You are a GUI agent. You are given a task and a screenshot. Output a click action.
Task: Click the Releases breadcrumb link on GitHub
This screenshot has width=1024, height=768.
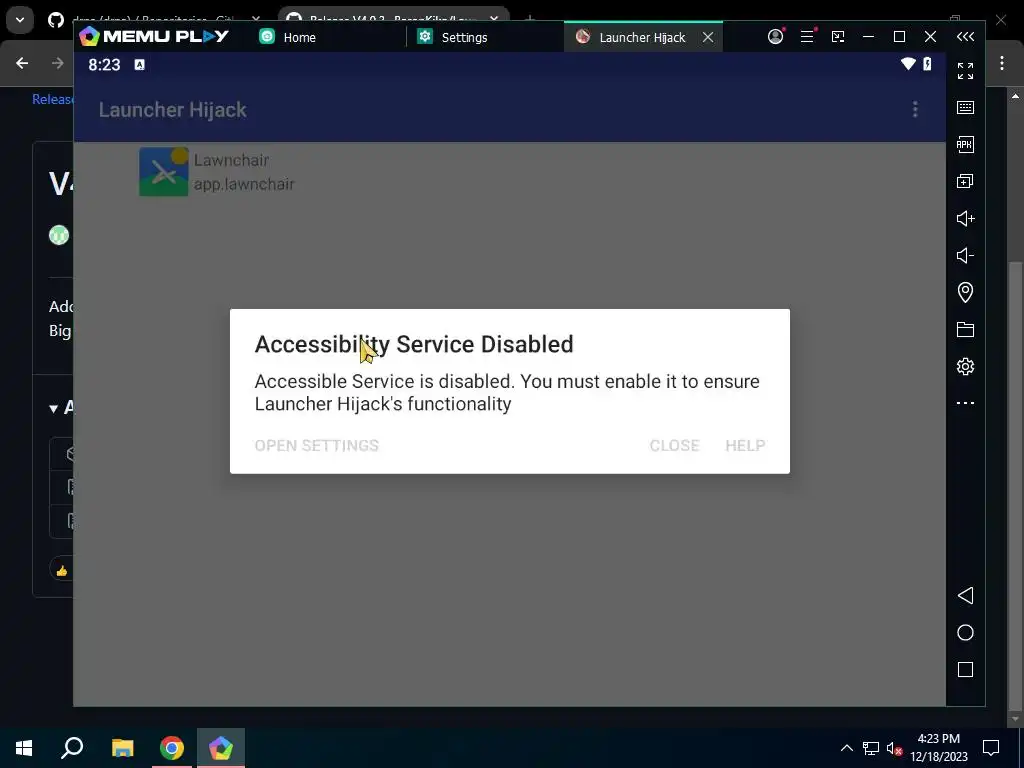(x=53, y=99)
